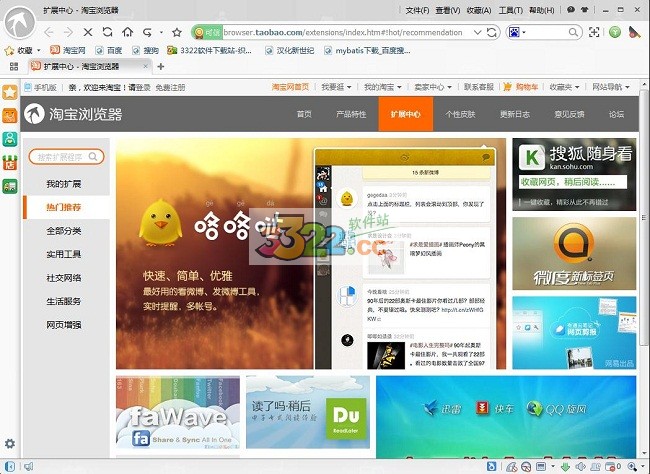This screenshot has height=474, width=650.
Task: Open the orange Taobao face sidebar icon
Action: (x=10, y=116)
